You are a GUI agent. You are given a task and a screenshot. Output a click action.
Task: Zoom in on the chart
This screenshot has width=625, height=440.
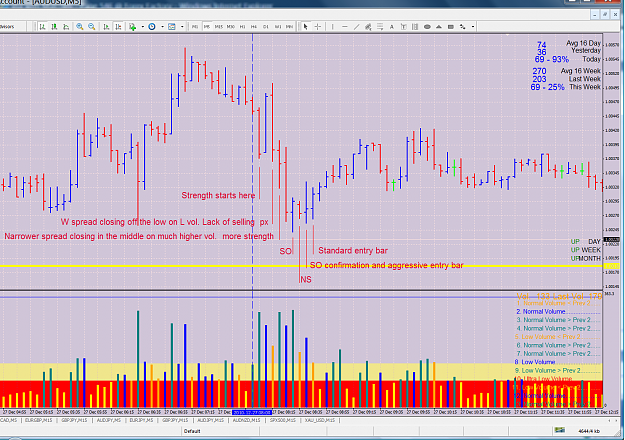80,27
